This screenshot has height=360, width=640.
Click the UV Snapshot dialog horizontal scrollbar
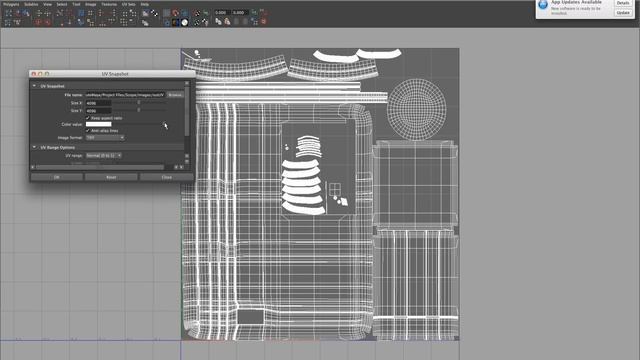tap(100, 167)
